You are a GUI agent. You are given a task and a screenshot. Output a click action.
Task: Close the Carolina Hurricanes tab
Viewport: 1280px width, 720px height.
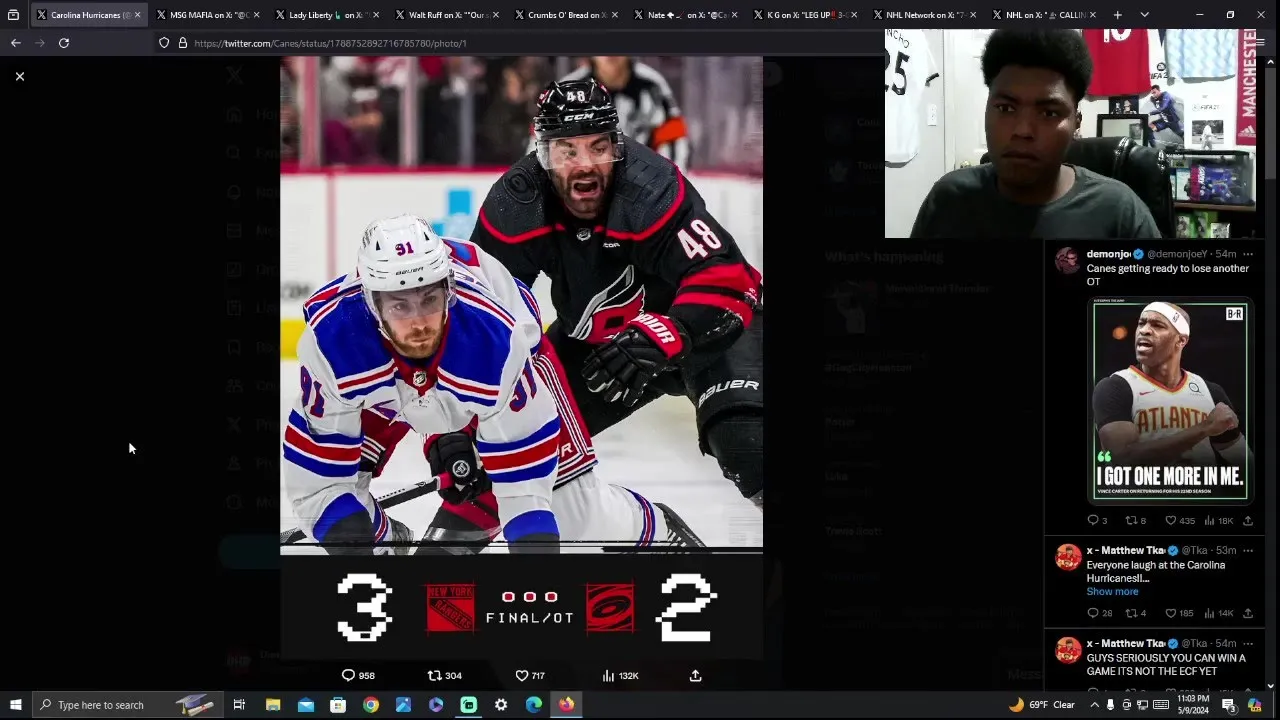137,15
